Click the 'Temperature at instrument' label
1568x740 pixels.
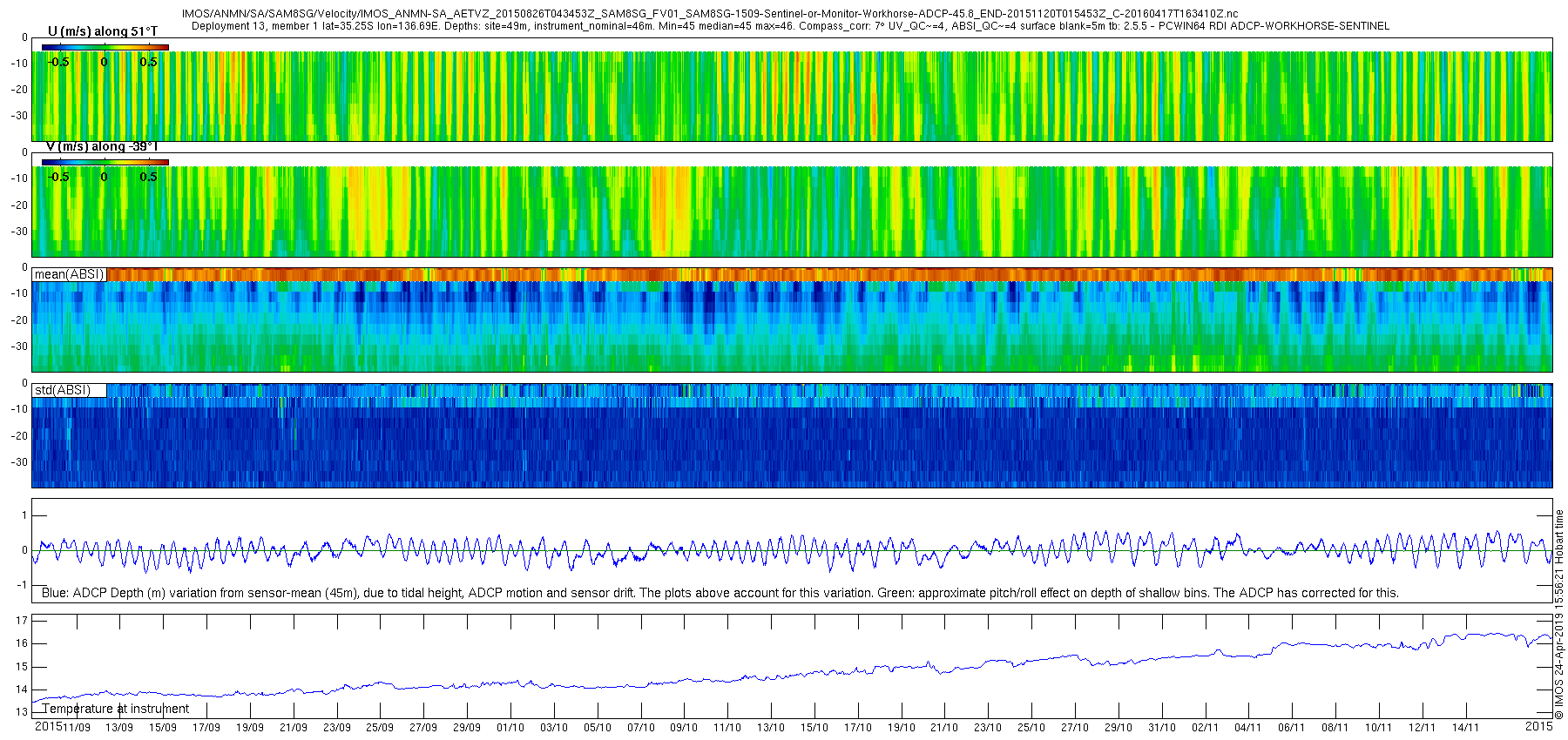[116, 709]
